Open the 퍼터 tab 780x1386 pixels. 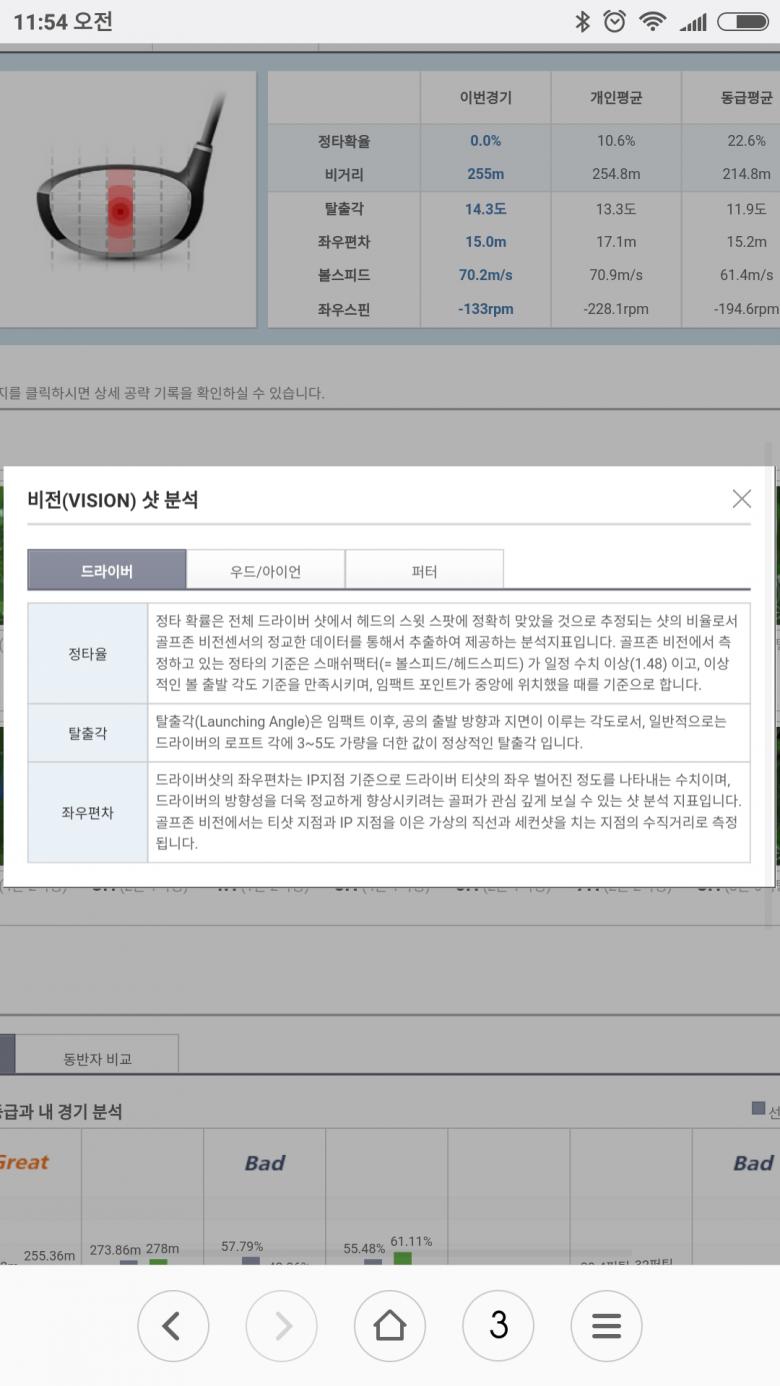[424, 571]
